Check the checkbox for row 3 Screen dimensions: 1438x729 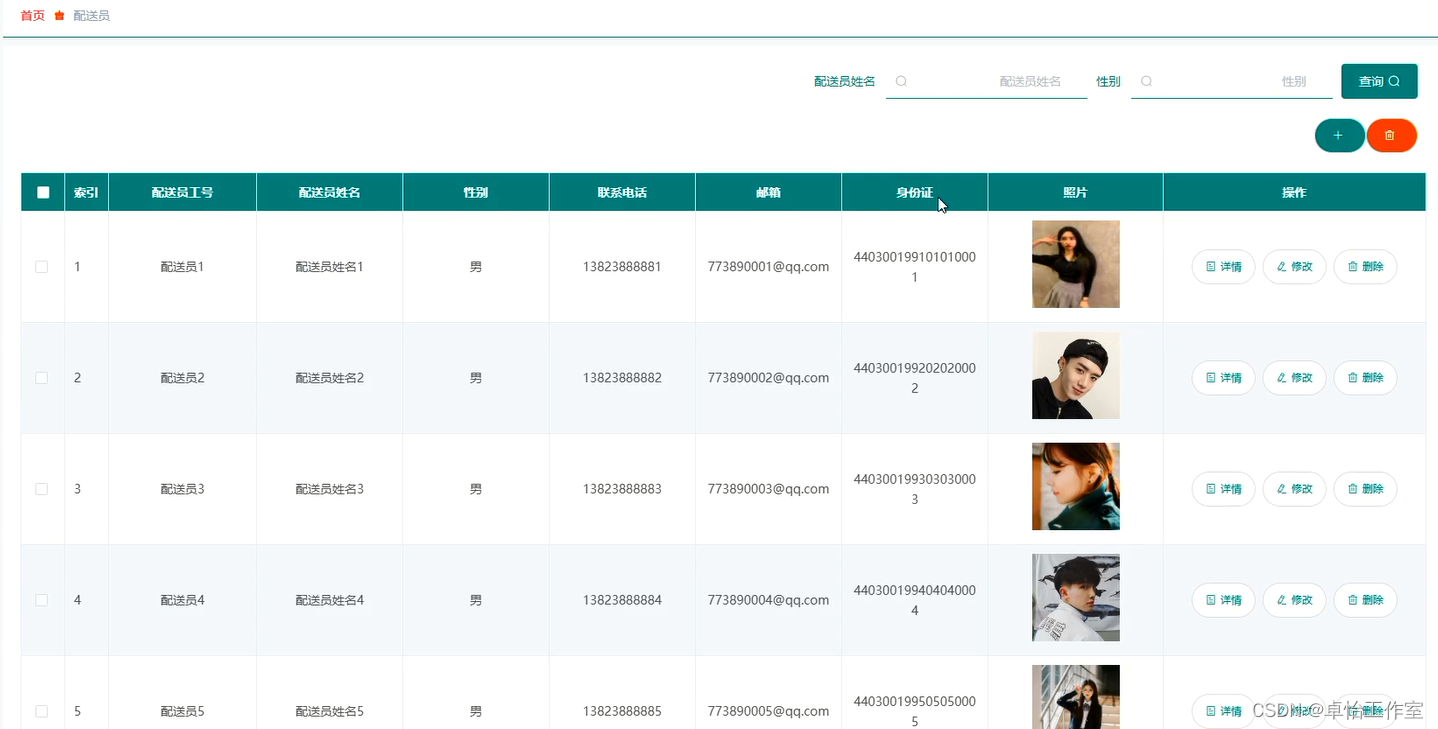[42, 489]
